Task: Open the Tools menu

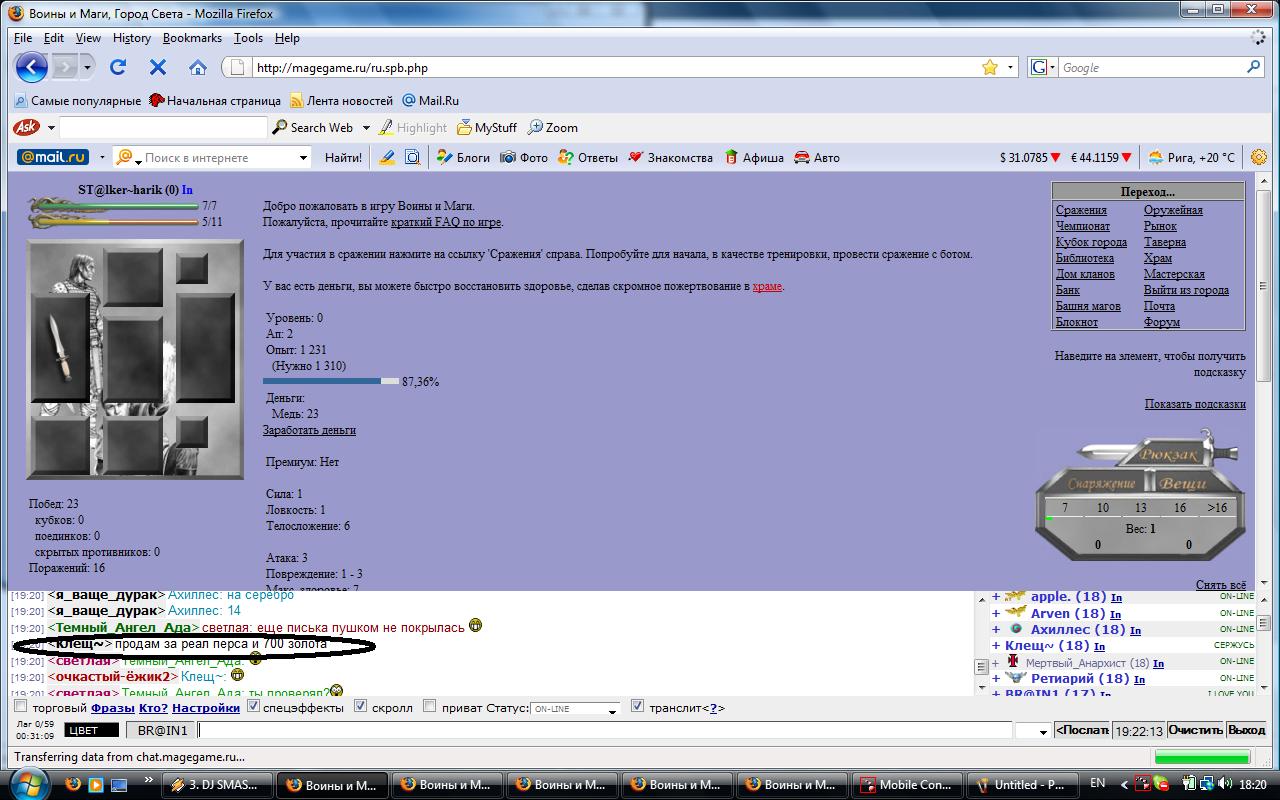Action: (248, 38)
